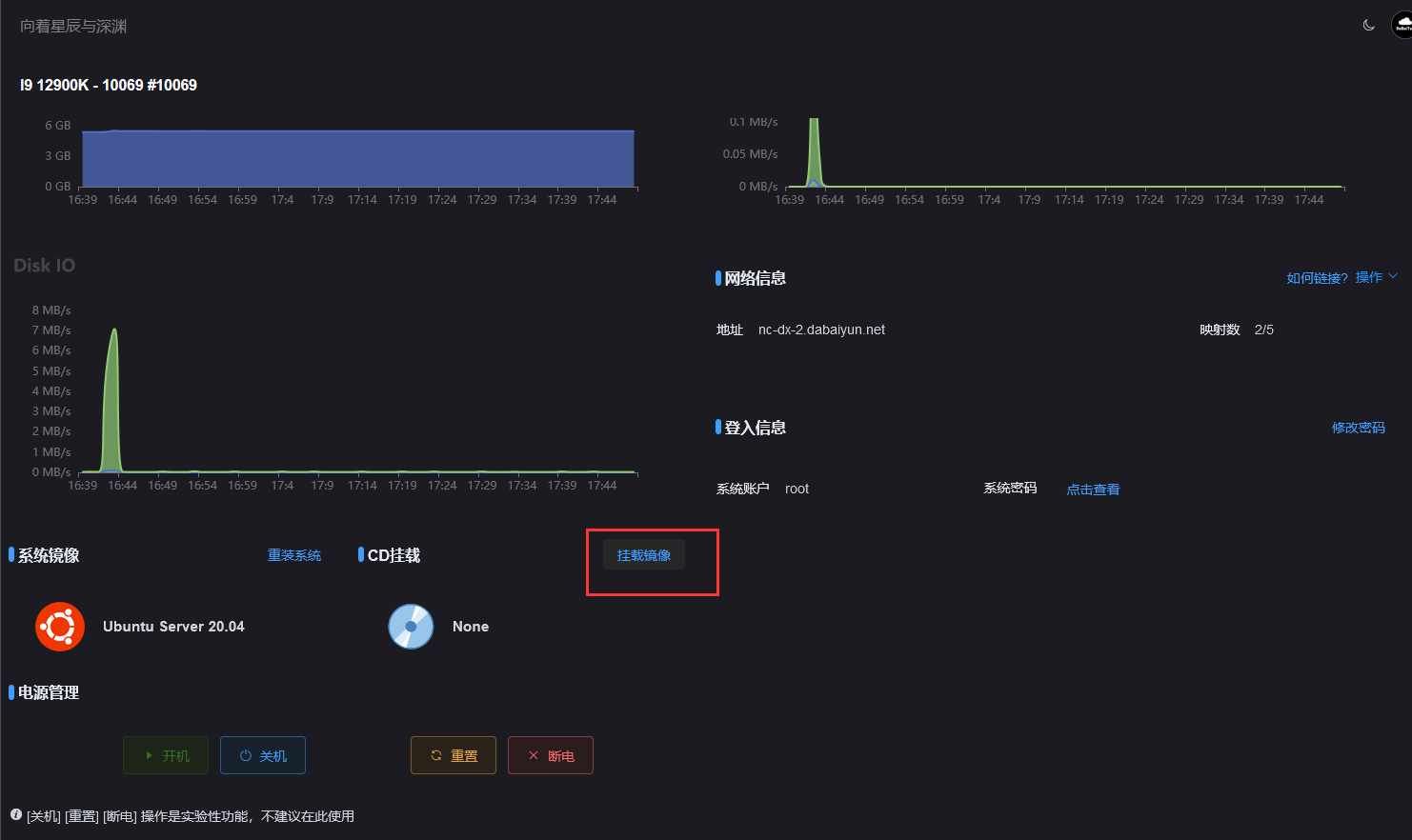Image resolution: width=1412 pixels, height=840 pixels.
Task: Click the None CD mount label
Action: 471,627
